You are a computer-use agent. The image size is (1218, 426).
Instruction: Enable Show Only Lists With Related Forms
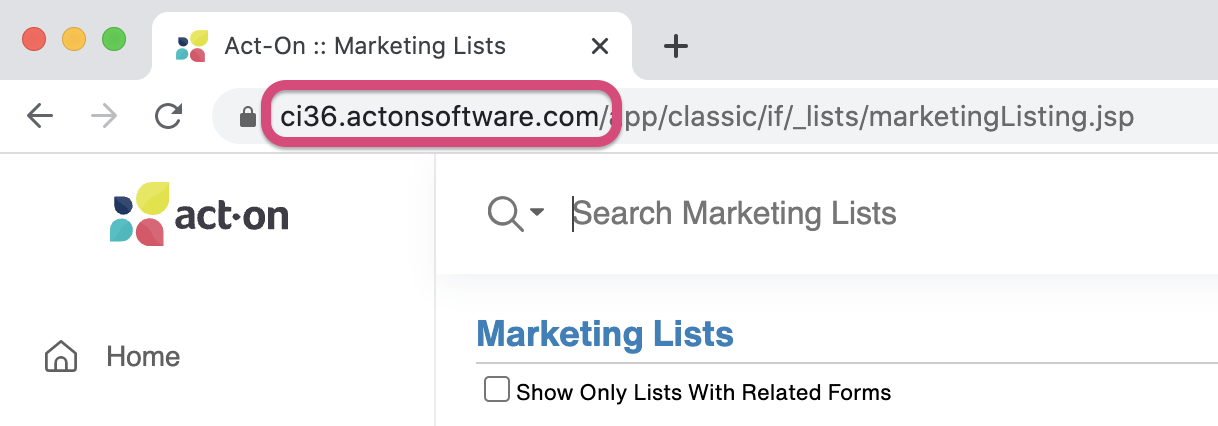point(496,390)
